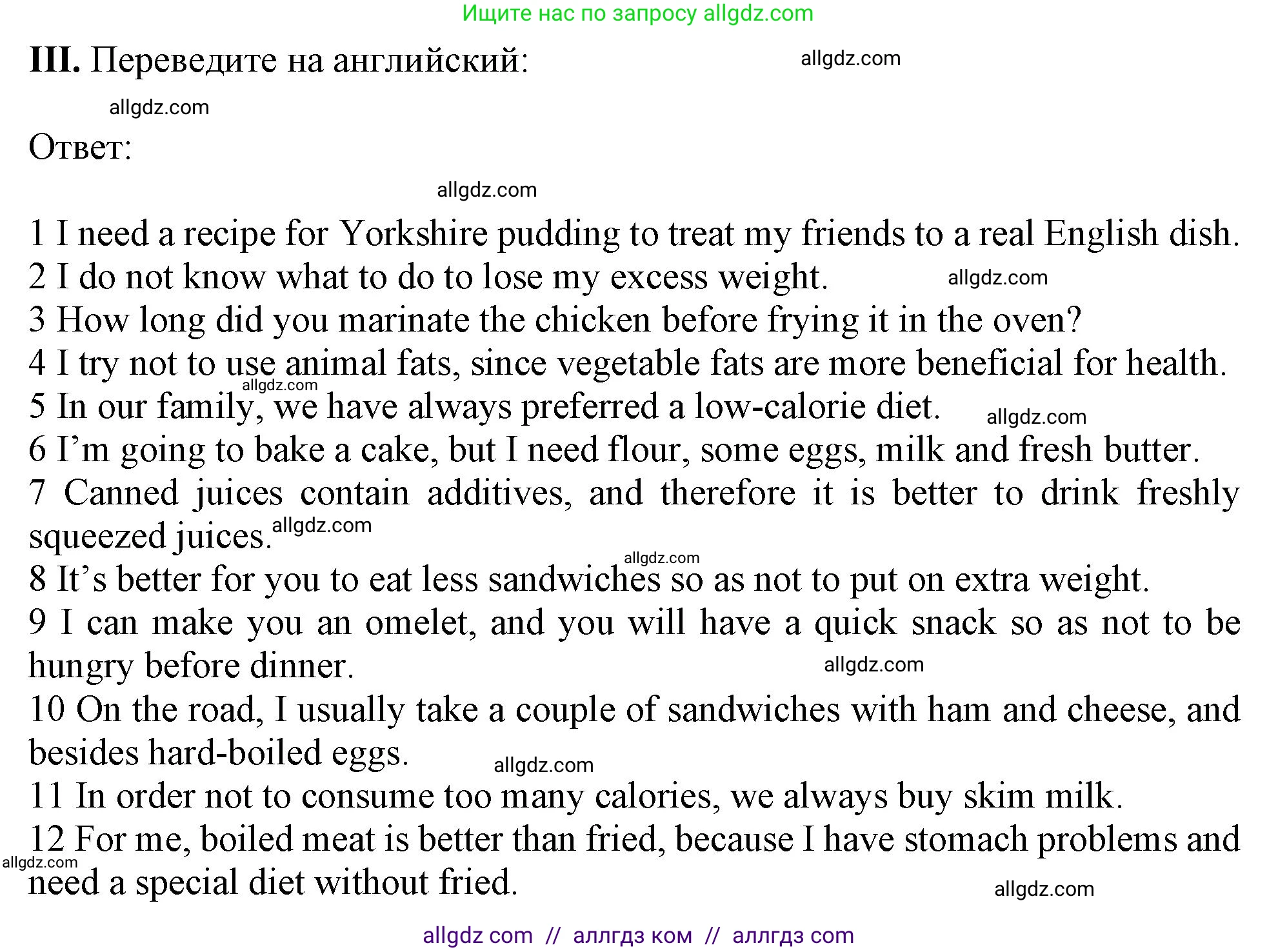
Task: Click sentence 3 about marinating the chicken
Action: coord(555,321)
